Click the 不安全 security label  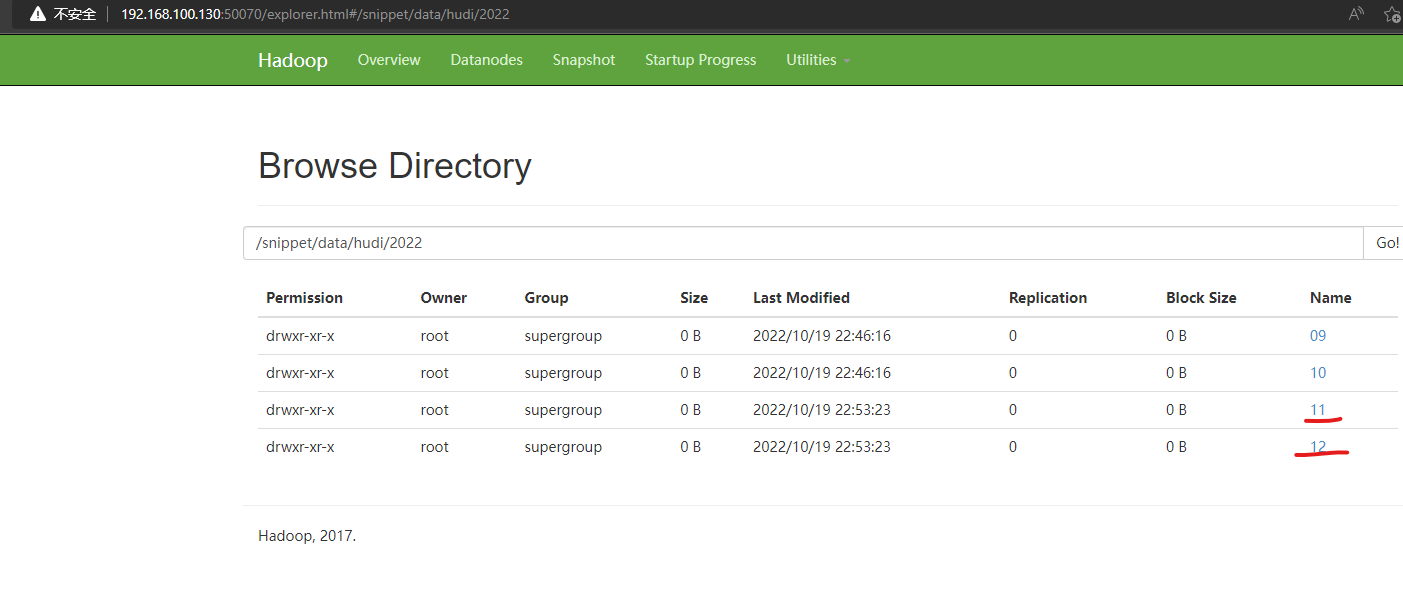(75, 14)
